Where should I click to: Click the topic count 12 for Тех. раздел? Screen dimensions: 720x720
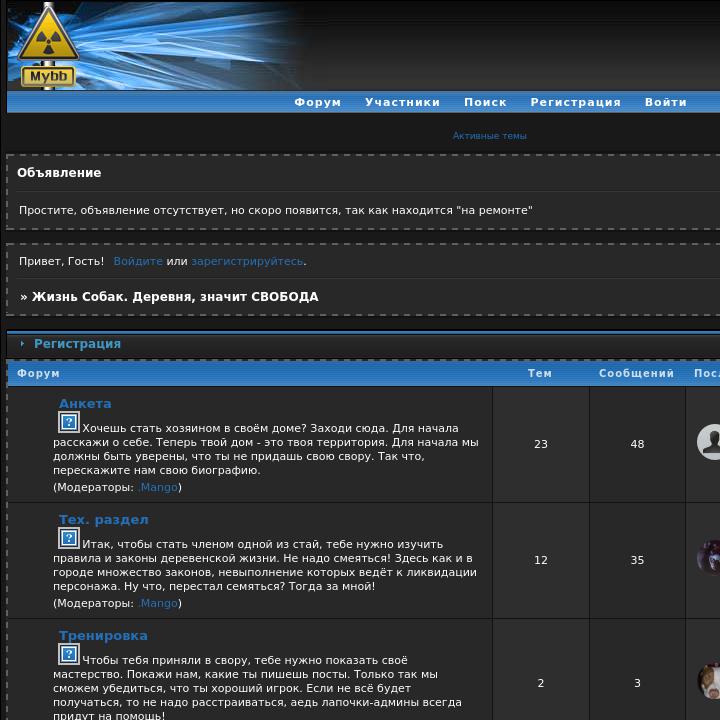click(x=541, y=560)
